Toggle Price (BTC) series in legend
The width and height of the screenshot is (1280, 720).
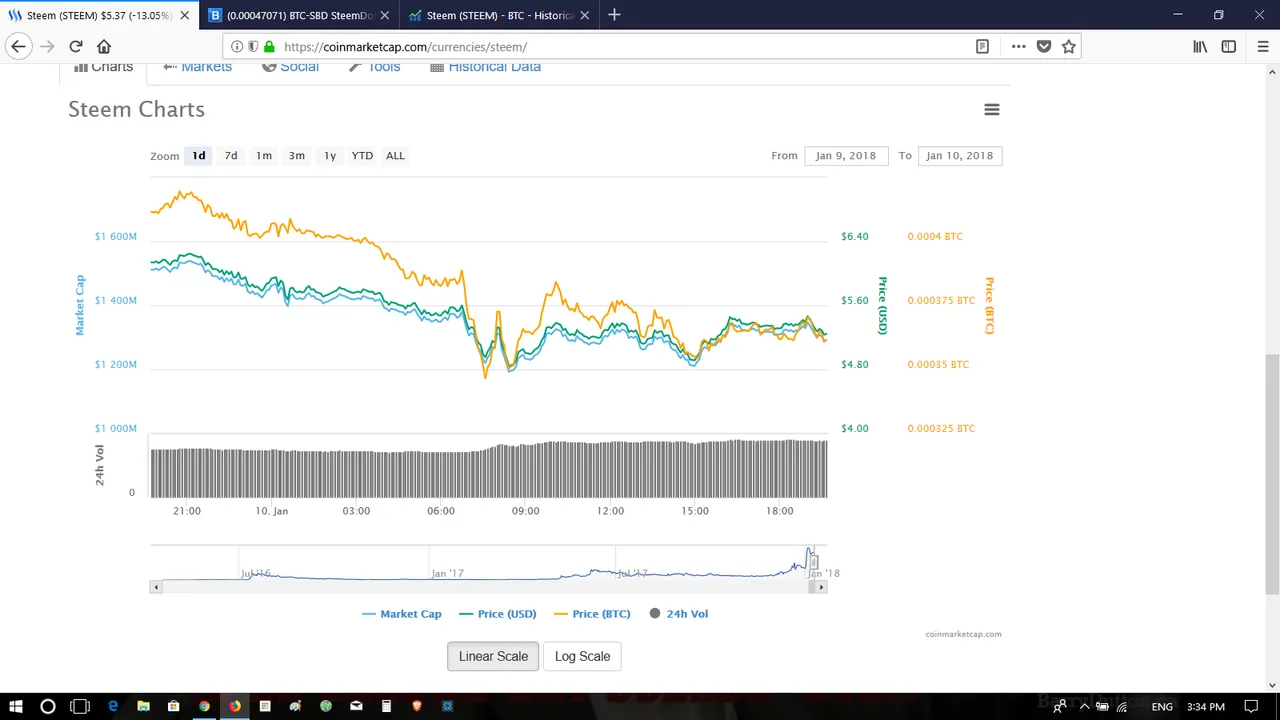point(592,614)
